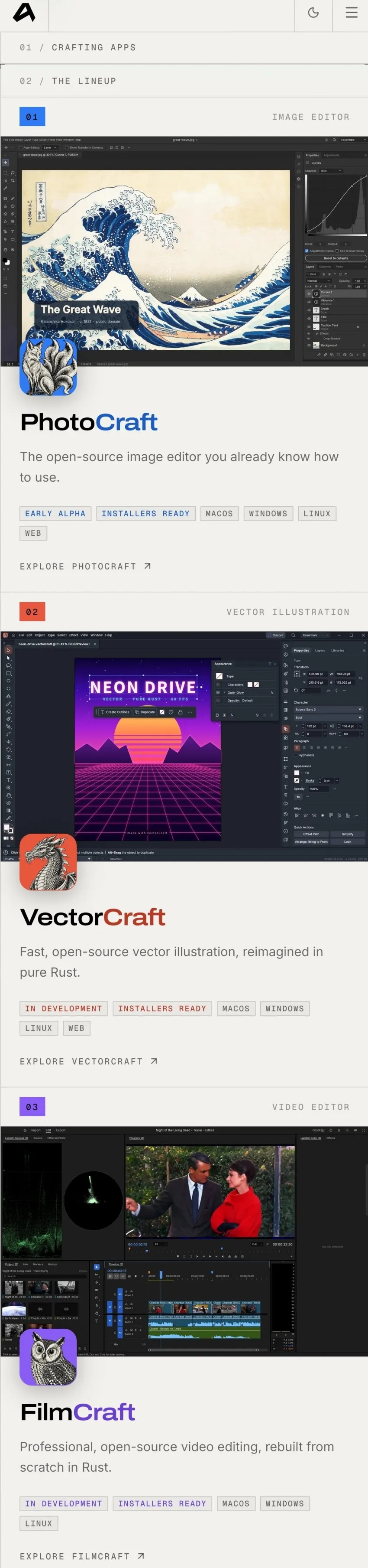Screen dimensions: 368x1568
Task: Click the site logo in the header
Action: (24, 13)
